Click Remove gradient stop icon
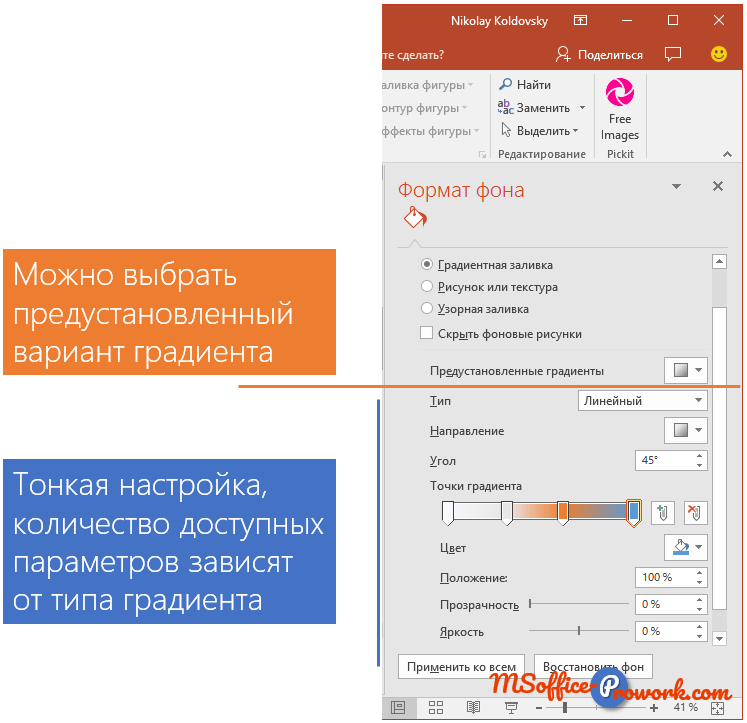The image size is (747, 723). tap(695, 513)
